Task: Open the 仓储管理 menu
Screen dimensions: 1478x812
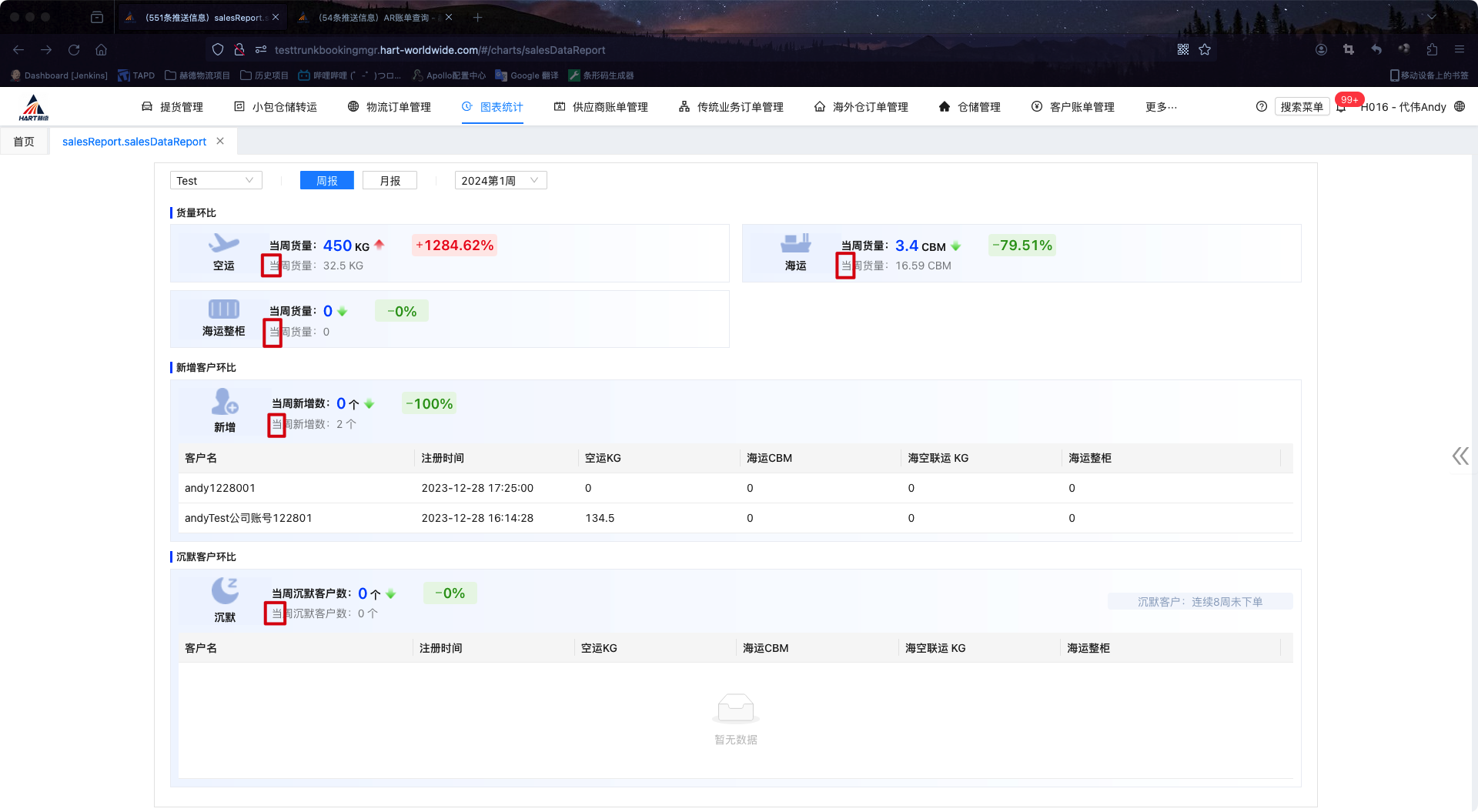Action: (x=970, y=107)
